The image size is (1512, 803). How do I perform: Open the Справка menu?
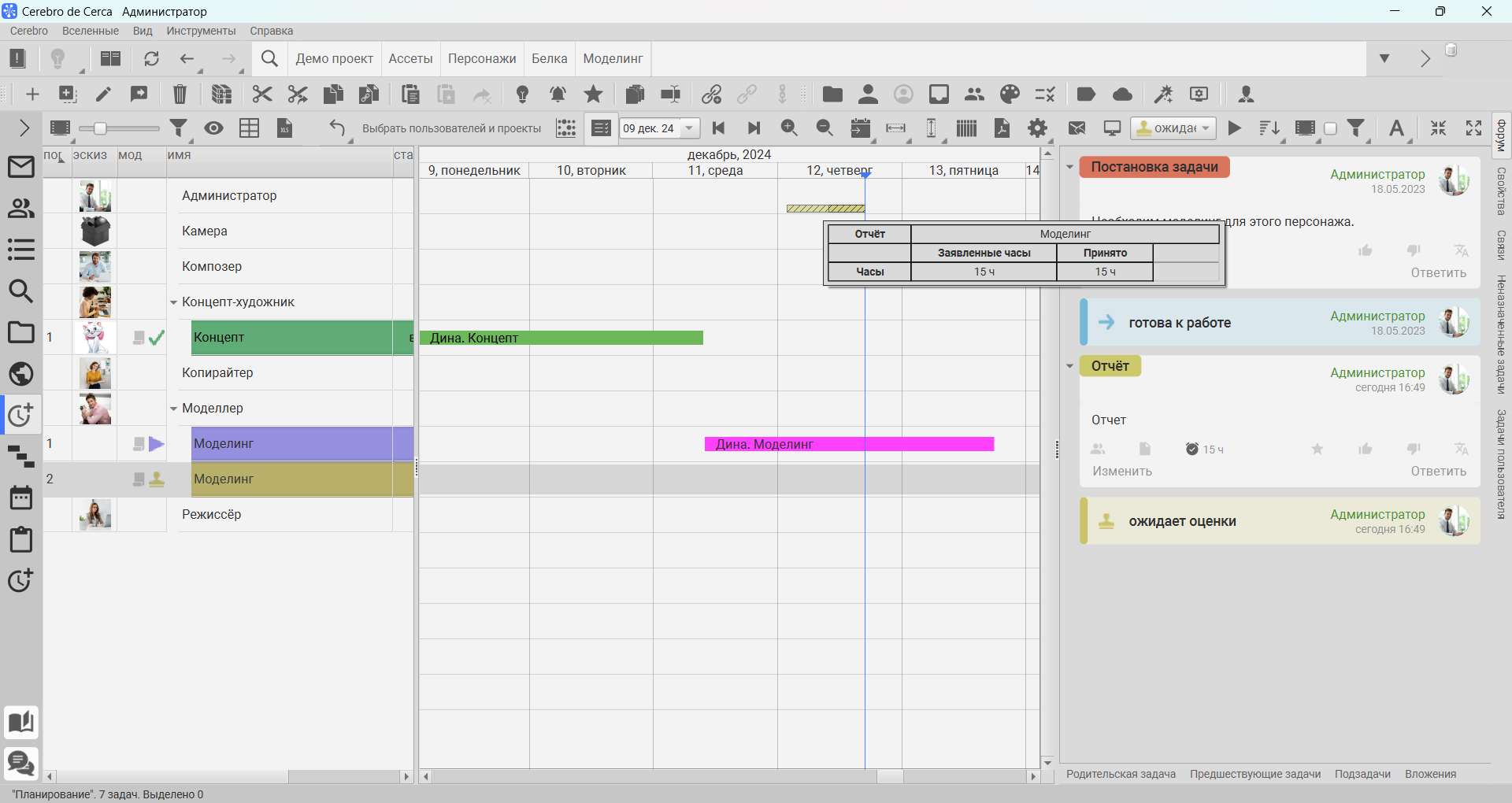pos(272,31)
